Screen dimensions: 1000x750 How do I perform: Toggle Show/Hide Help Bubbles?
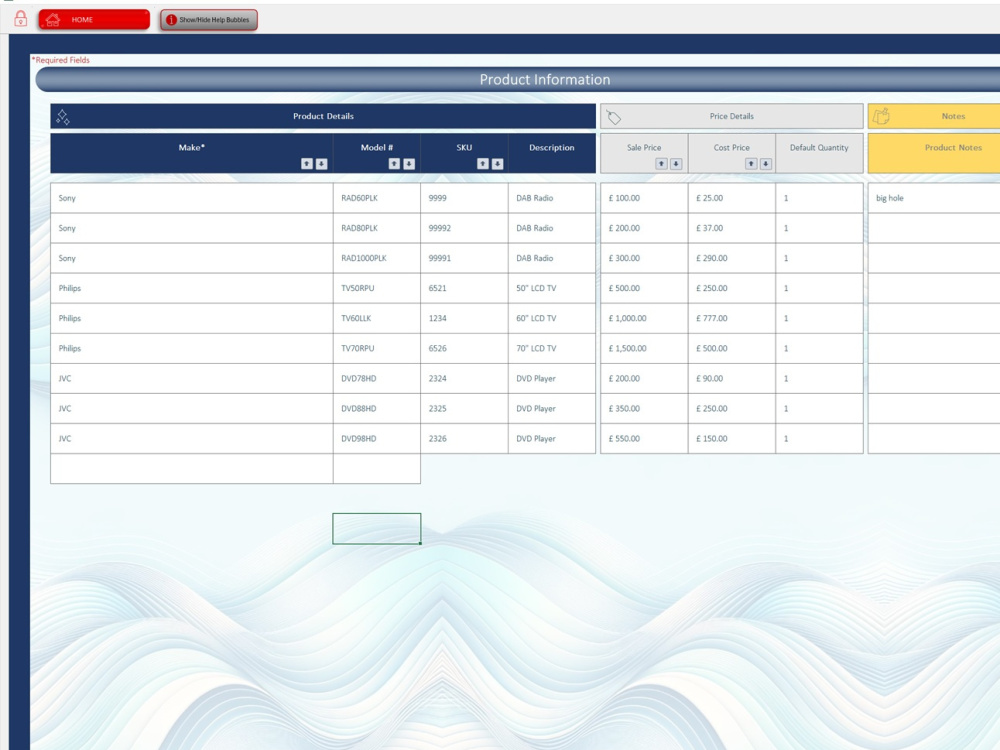click(x=209, y=20)
